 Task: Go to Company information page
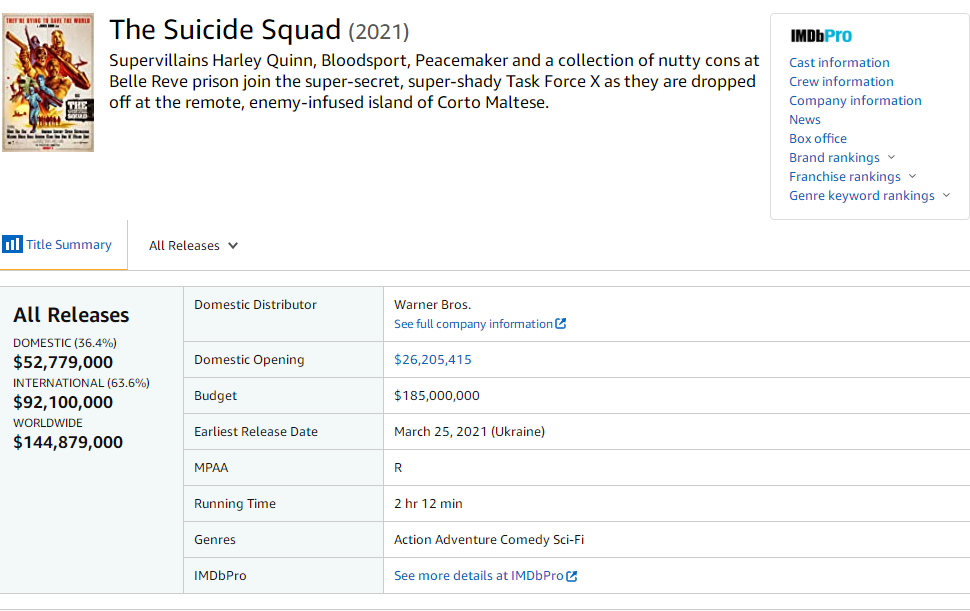click(x=855, y=101)
